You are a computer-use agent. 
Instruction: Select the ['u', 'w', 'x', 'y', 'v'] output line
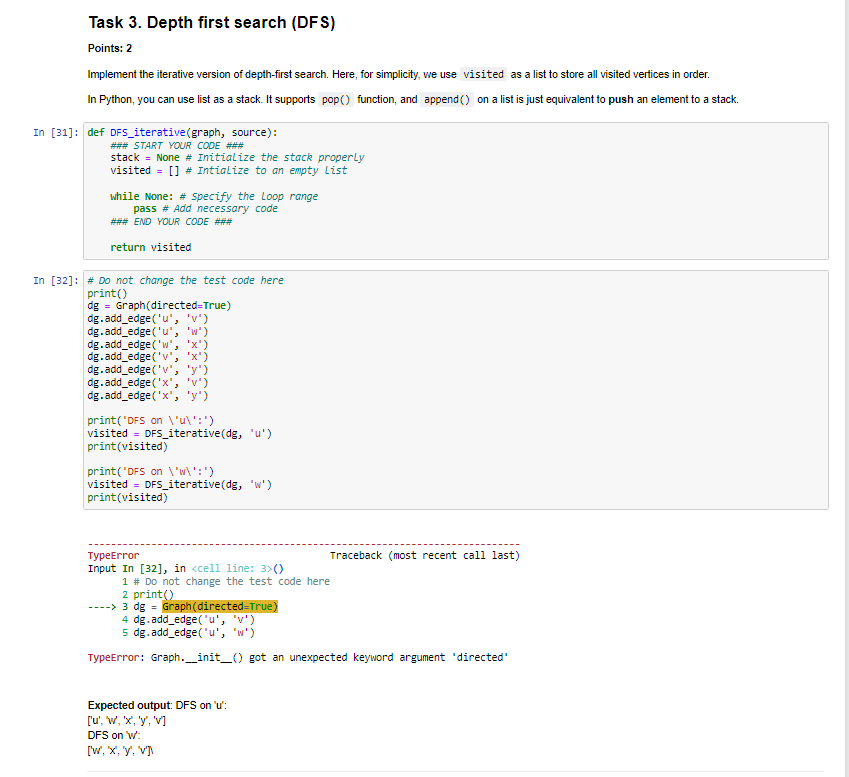tap(130, 720)
